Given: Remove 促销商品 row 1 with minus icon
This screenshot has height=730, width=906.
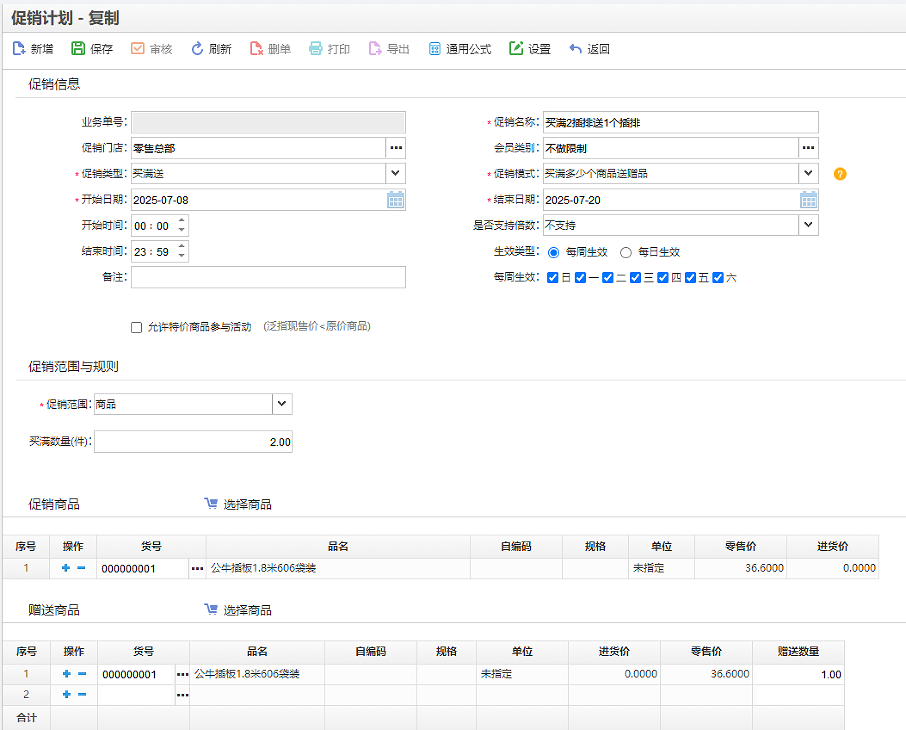Looking at the screenshot, I should pyautogui.click(x=81, y=568).
